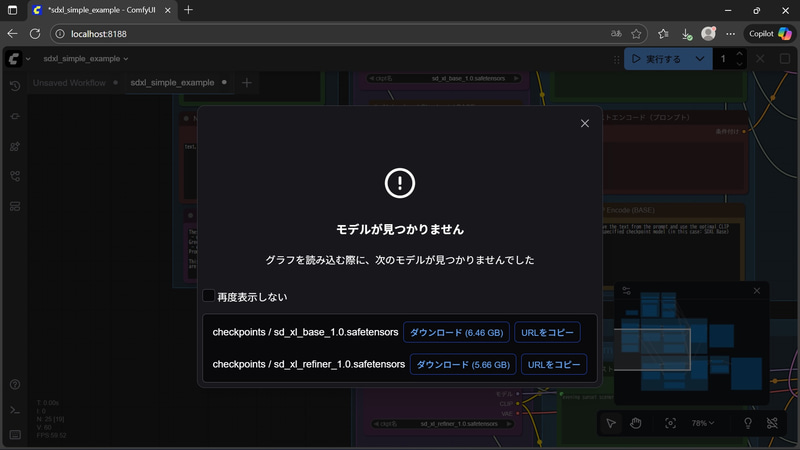Expand the sdxl_simple_example workflow name dropdown
This screenshot has width=800, height=450.
click(86, 59)
